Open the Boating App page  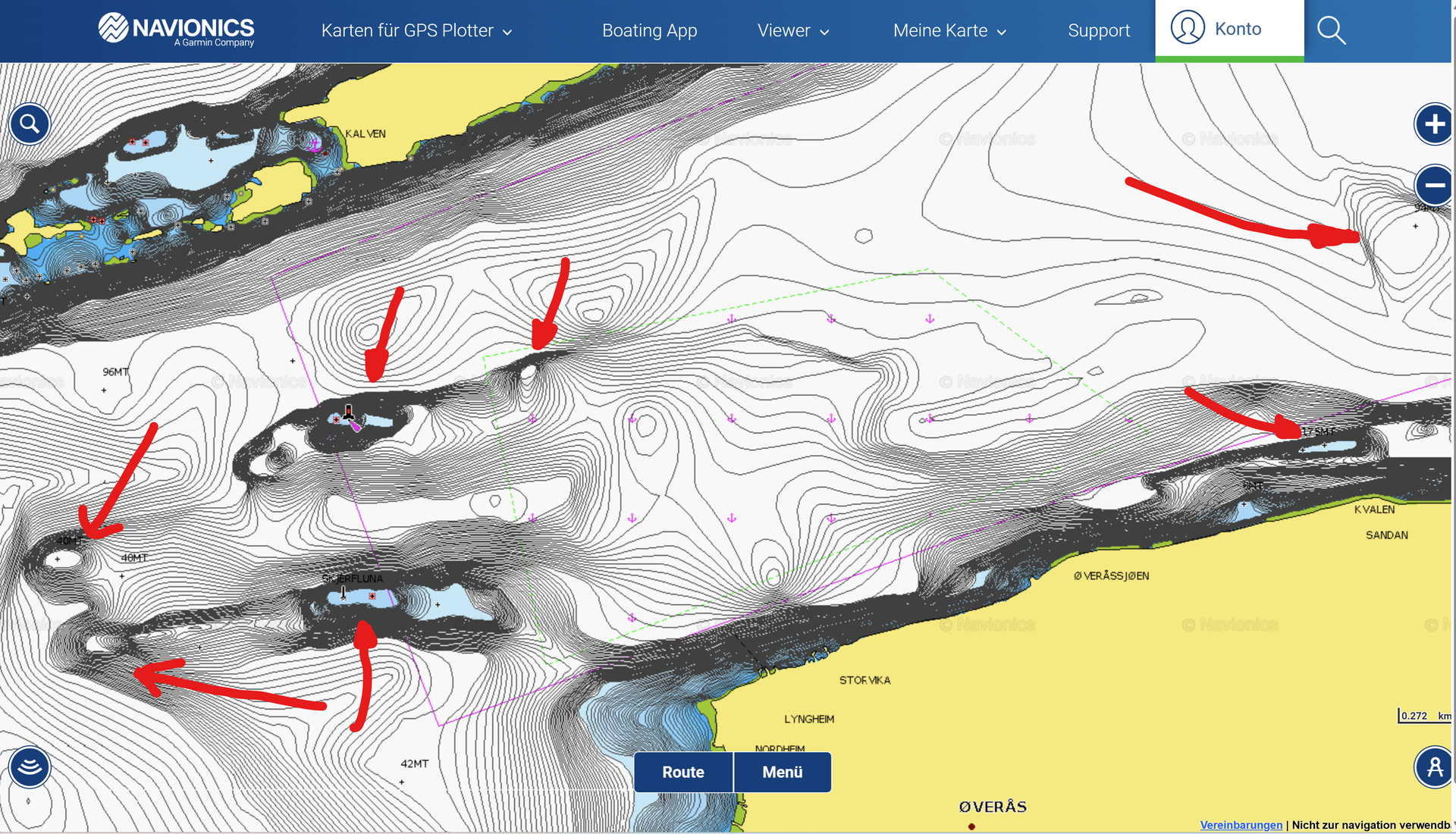tap(649, 31)
